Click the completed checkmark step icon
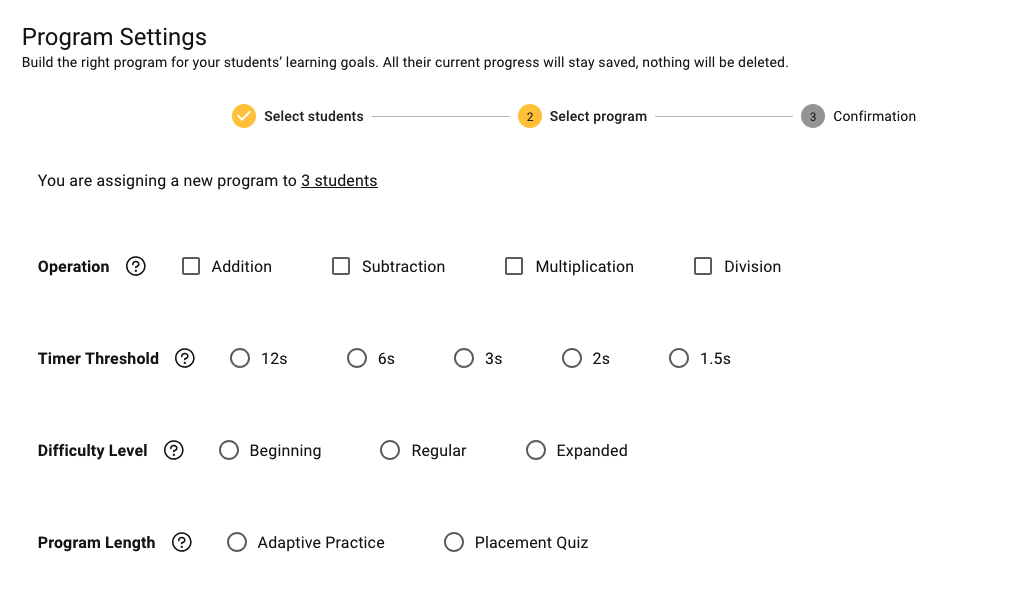 click(x=244, y=117)
